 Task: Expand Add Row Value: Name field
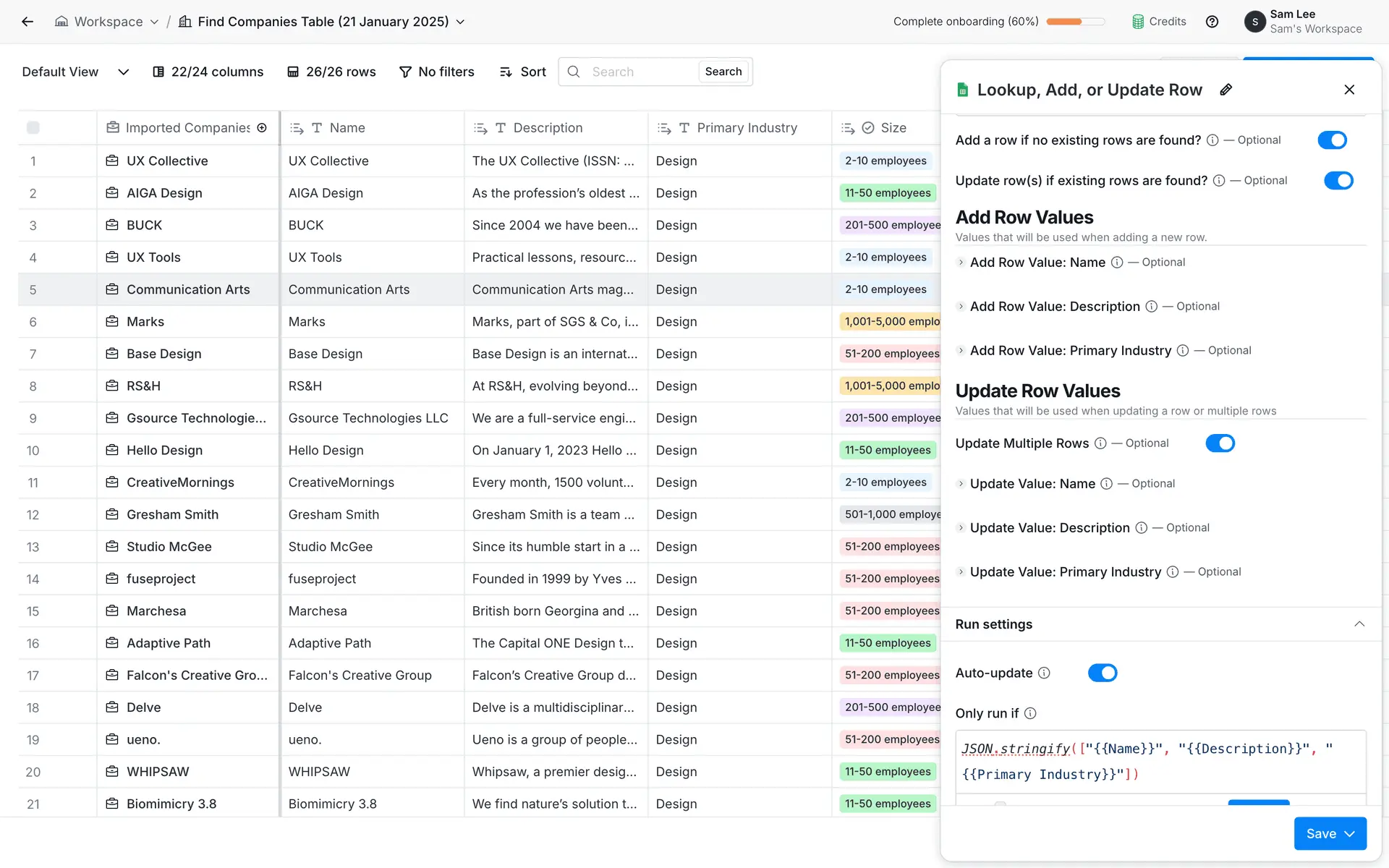point(961,263)
